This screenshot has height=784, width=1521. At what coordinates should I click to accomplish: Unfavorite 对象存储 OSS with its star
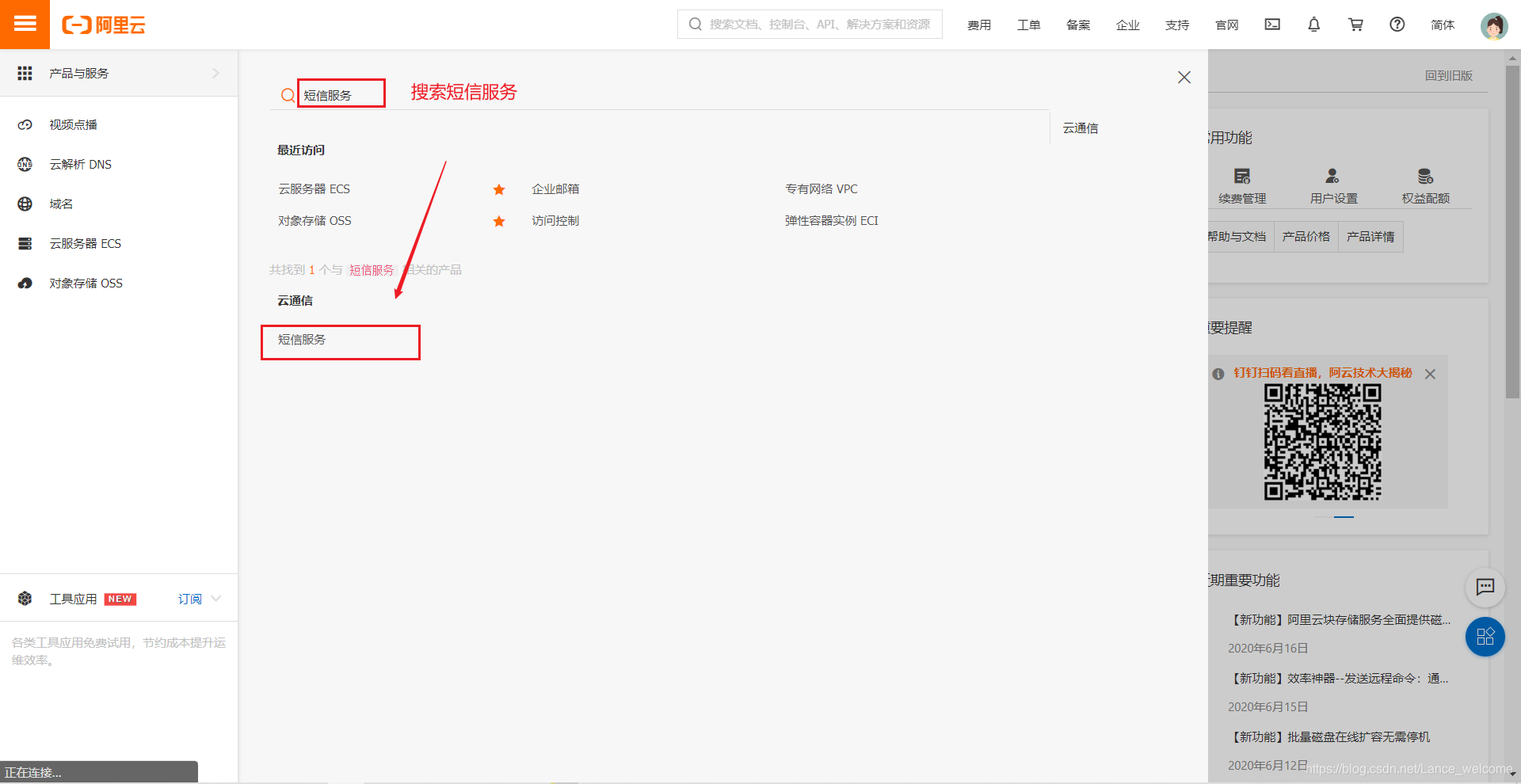[499, 221]
